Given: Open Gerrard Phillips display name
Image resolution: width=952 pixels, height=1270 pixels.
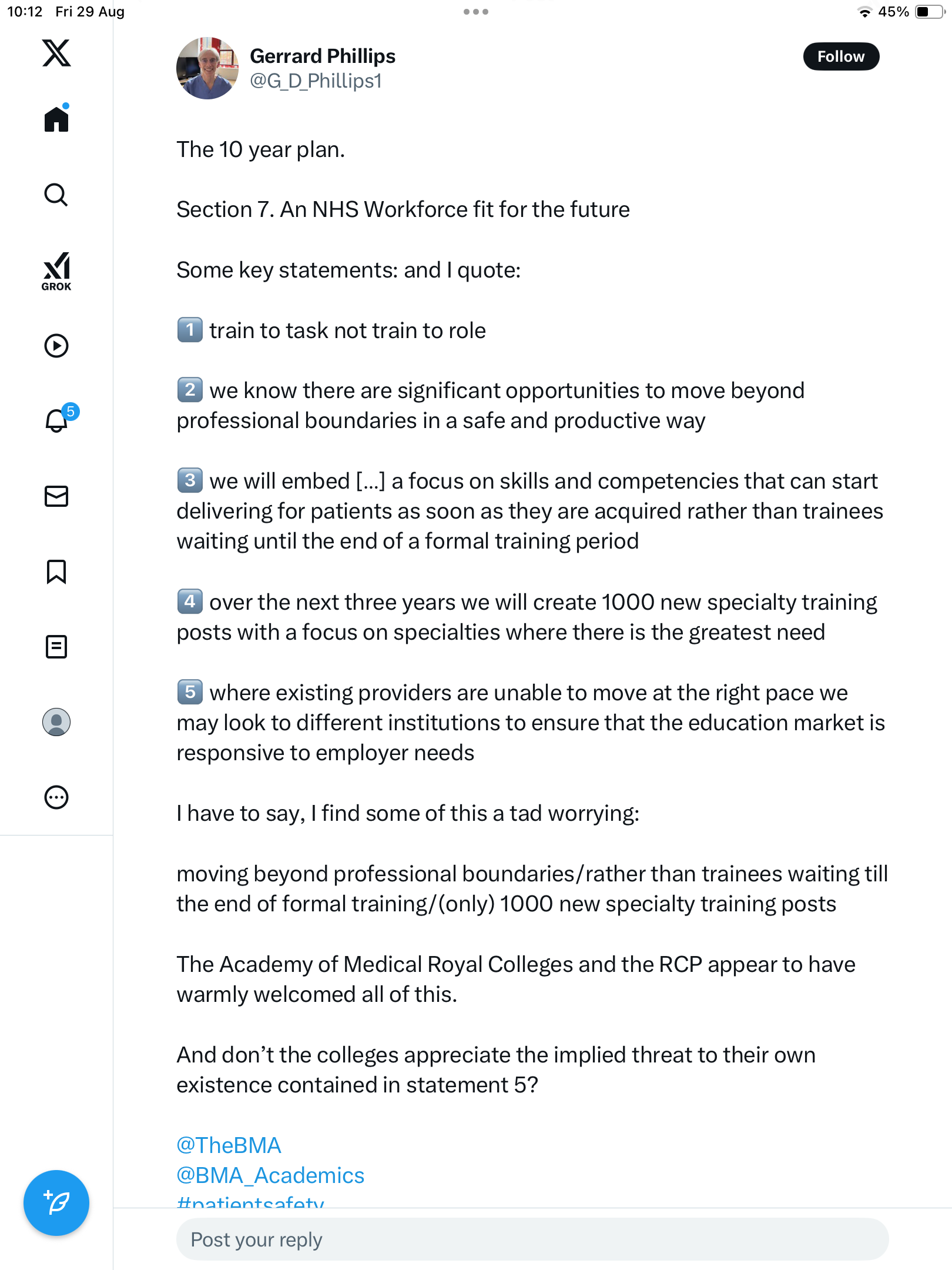Looking at the screenshot, I should tap(323, 56).
